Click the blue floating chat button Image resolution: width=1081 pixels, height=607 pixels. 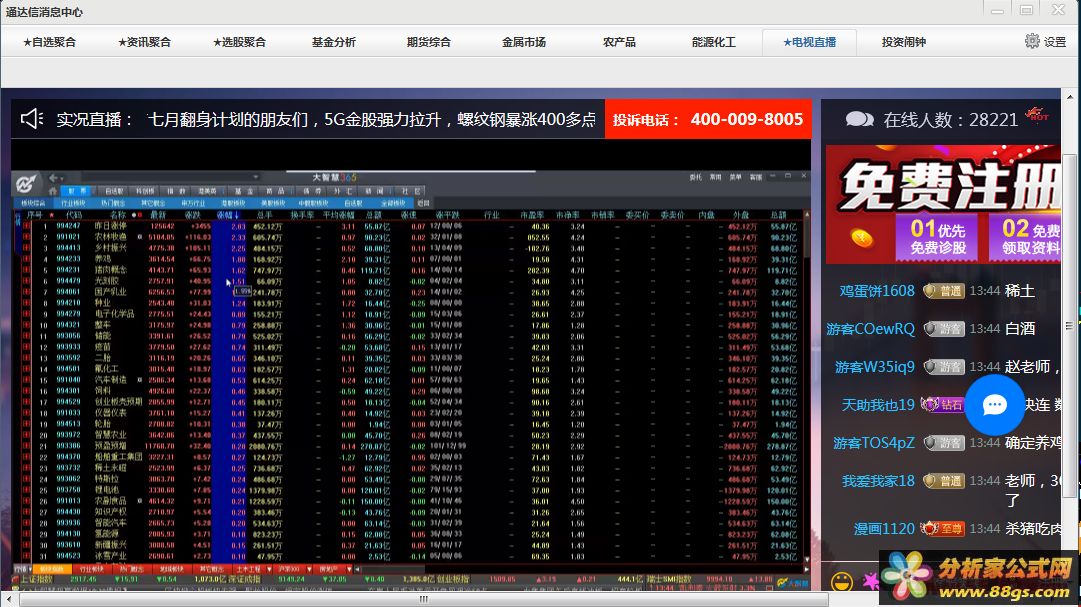coord(994,405)
